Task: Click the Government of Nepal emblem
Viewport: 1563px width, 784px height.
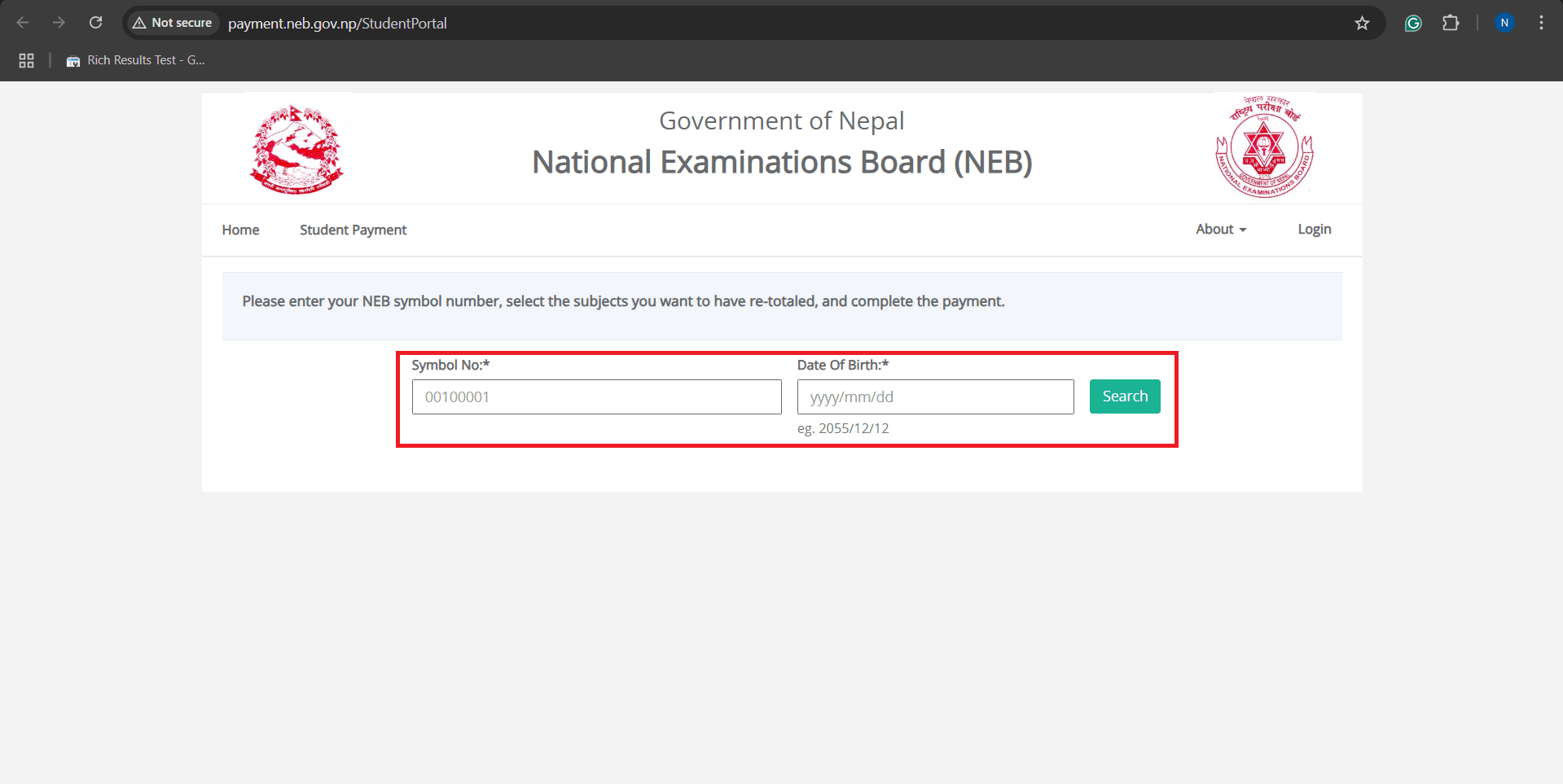Action: click(x=297, y=149)
